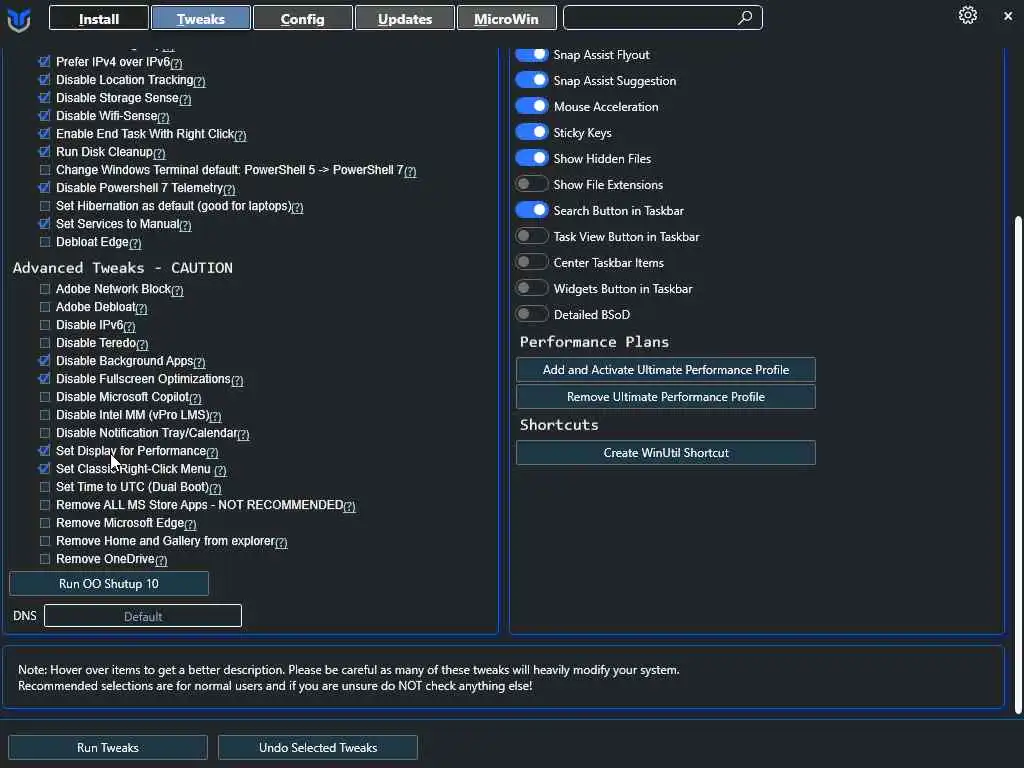Turn off Snap Assist Flyout toggle
The height and width of the screenshot is (768, 1024).
tap(532, 54)
